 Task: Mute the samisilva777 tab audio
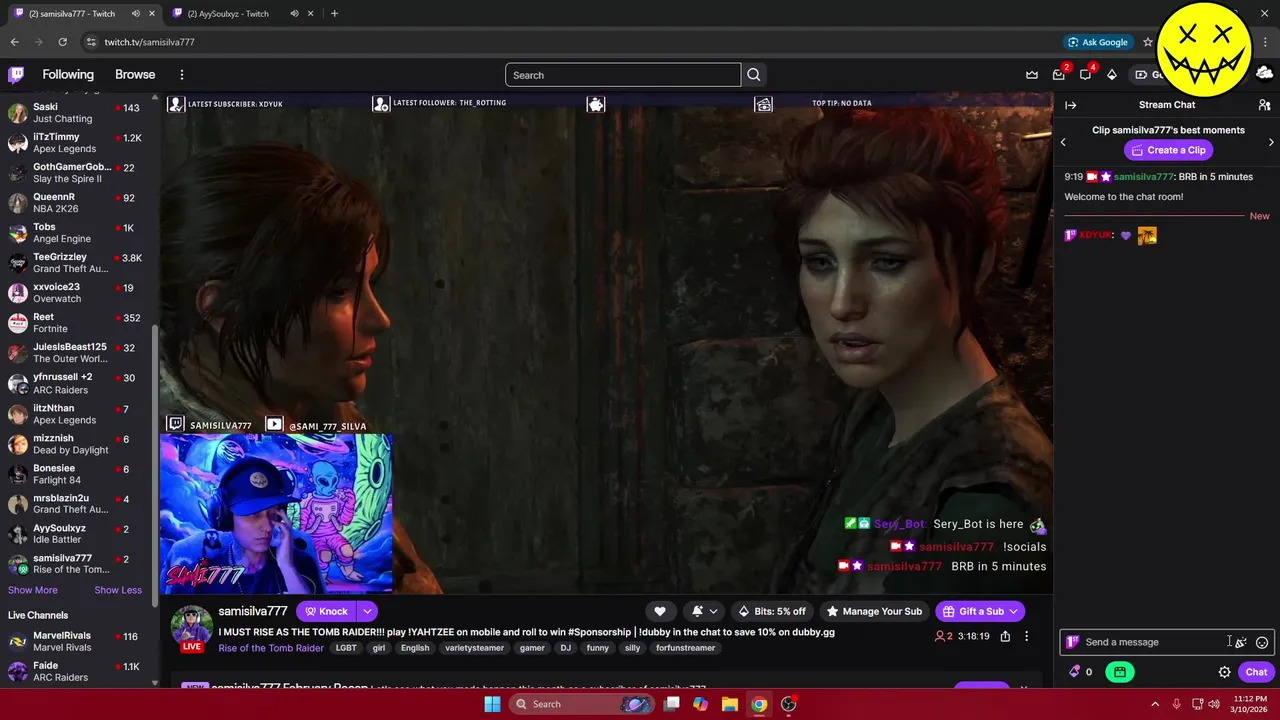pyautogui.click(x=135, y=14)
